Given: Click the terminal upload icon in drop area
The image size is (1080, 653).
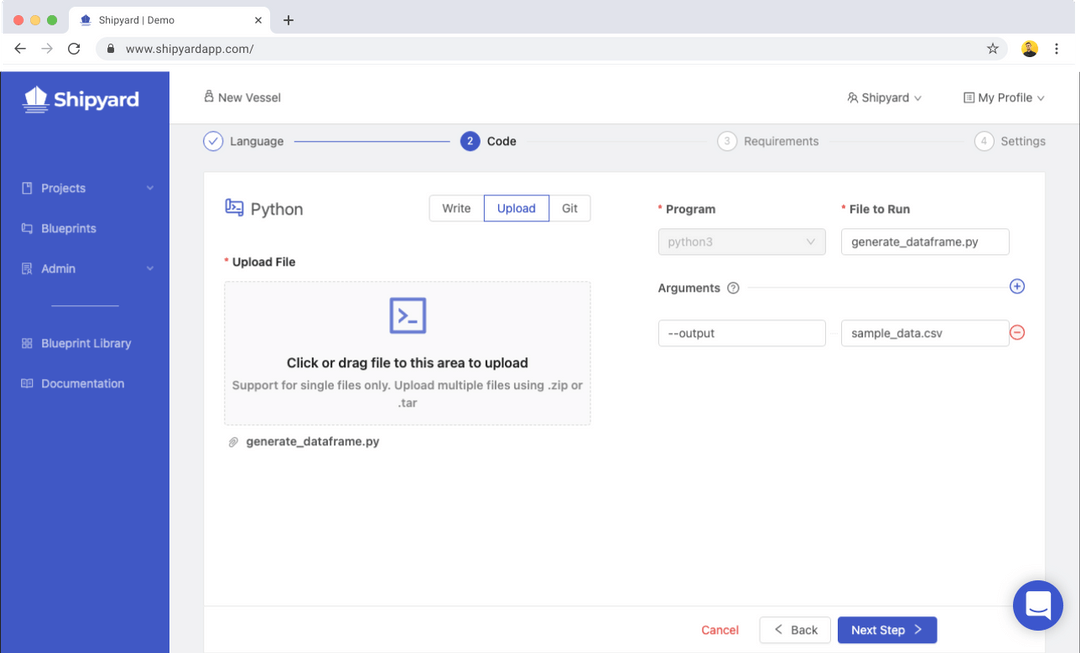Looking at the screenshot, I should click(x=408, y=316).
